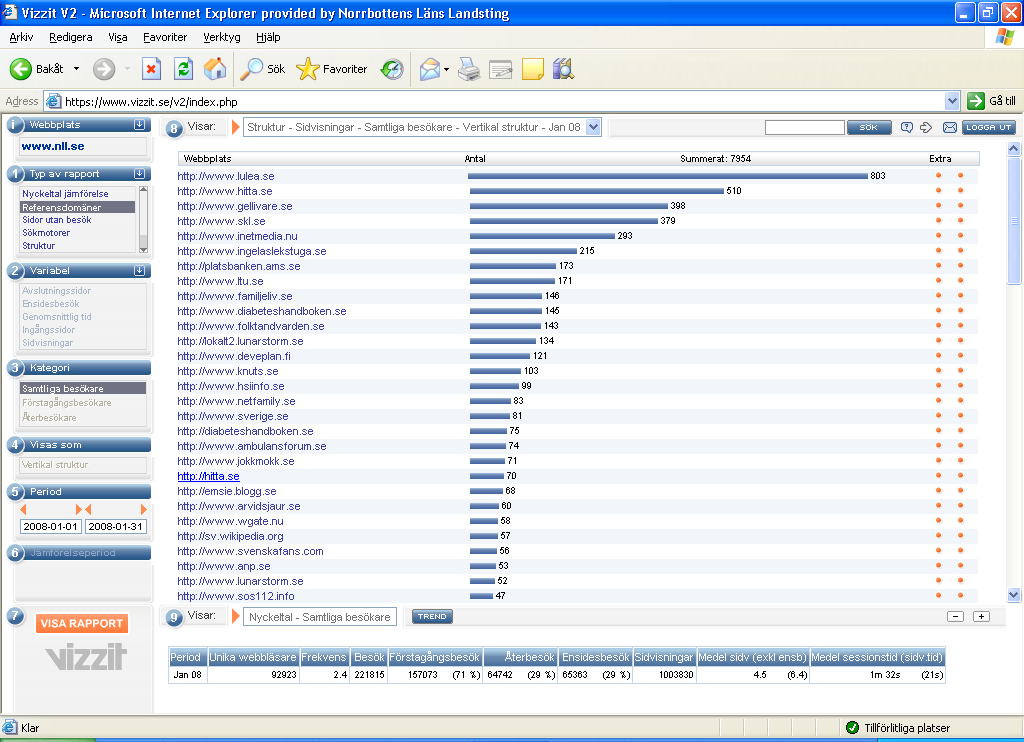Click the end date field 2008-01-31

[116, 526]
